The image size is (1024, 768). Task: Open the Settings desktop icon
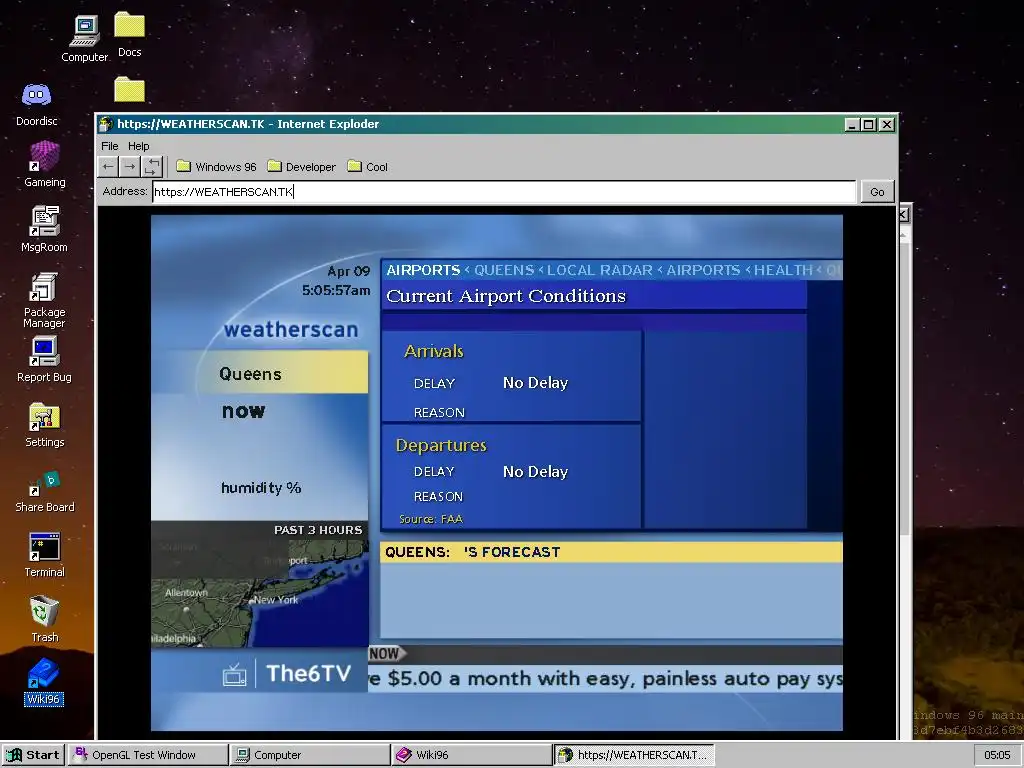[x=44, y=424]
